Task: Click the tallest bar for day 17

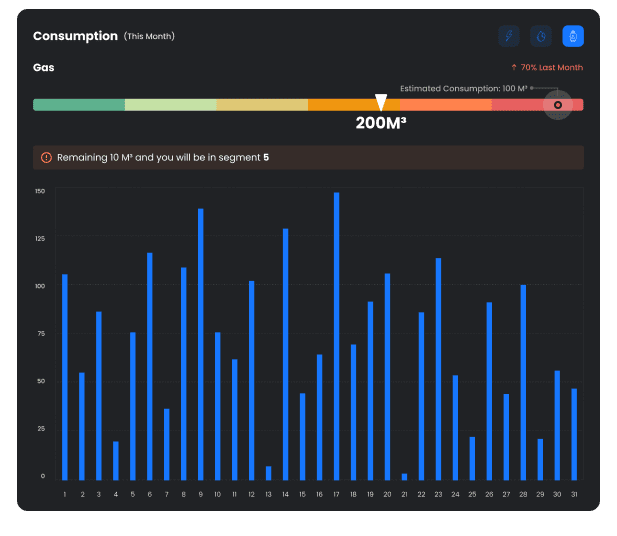Action: click(x=336, y=336)
